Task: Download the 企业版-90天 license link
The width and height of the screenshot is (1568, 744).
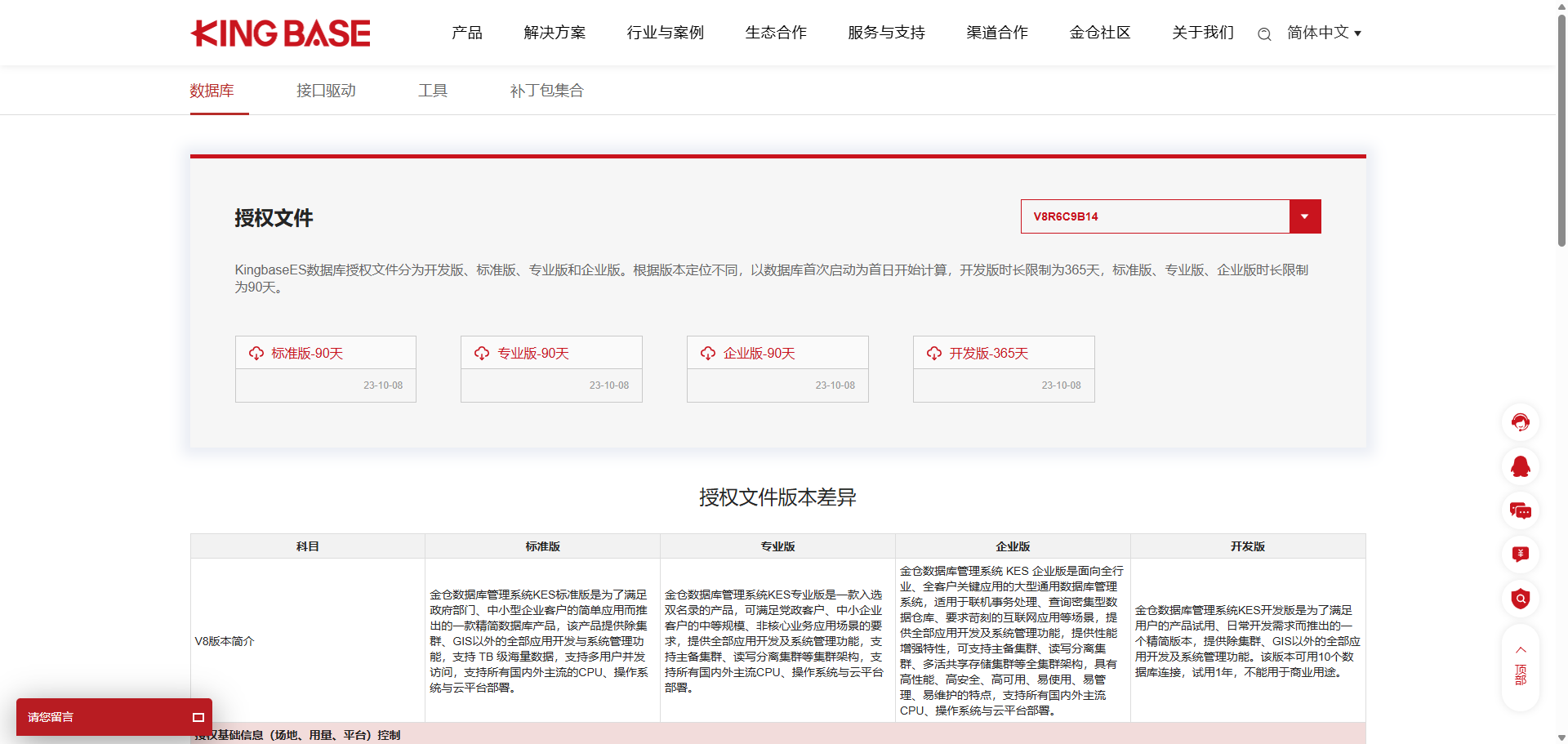Action: click(x=759, y=353)
